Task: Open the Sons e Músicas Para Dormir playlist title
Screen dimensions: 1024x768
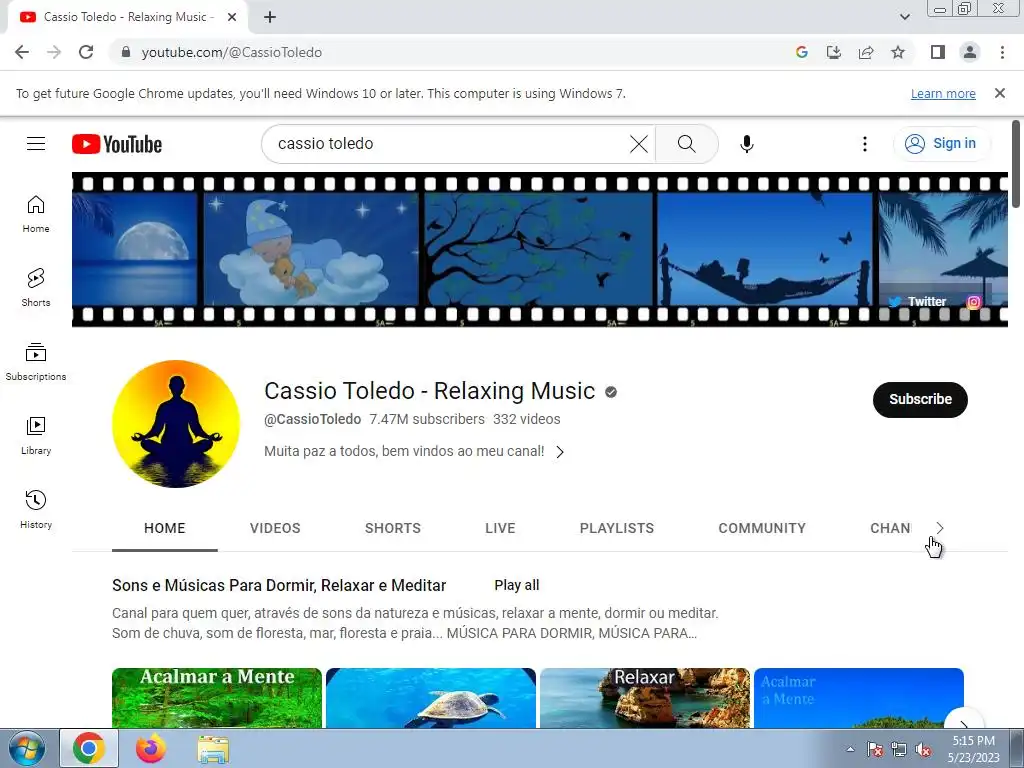Action: tap(279, 585)
